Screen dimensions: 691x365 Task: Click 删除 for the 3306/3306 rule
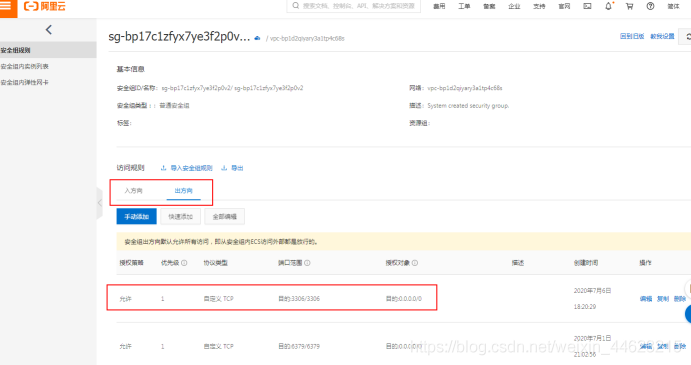680,298
